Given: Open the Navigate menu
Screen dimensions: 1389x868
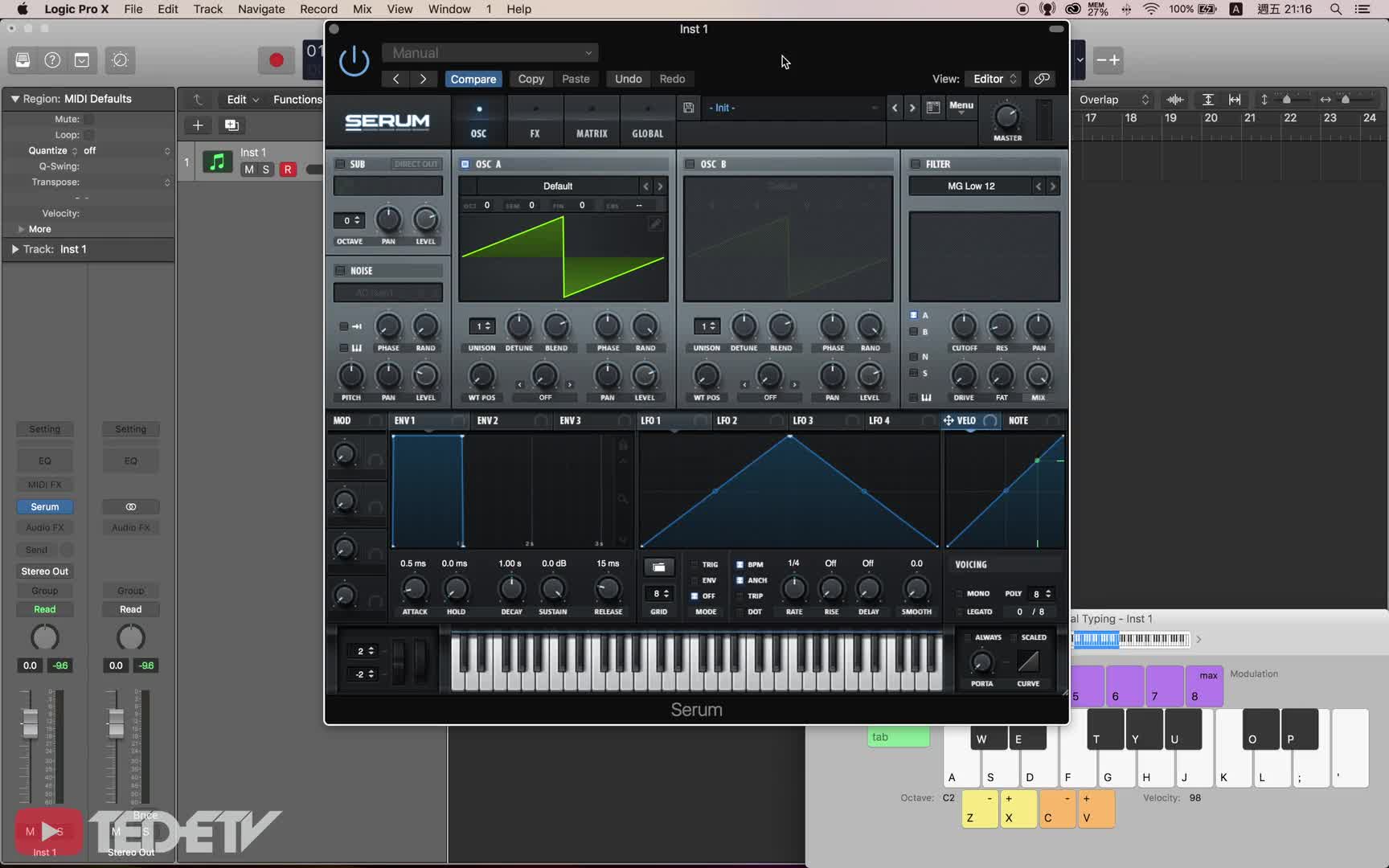Looking at the screenshot, I should coord(260,9).
